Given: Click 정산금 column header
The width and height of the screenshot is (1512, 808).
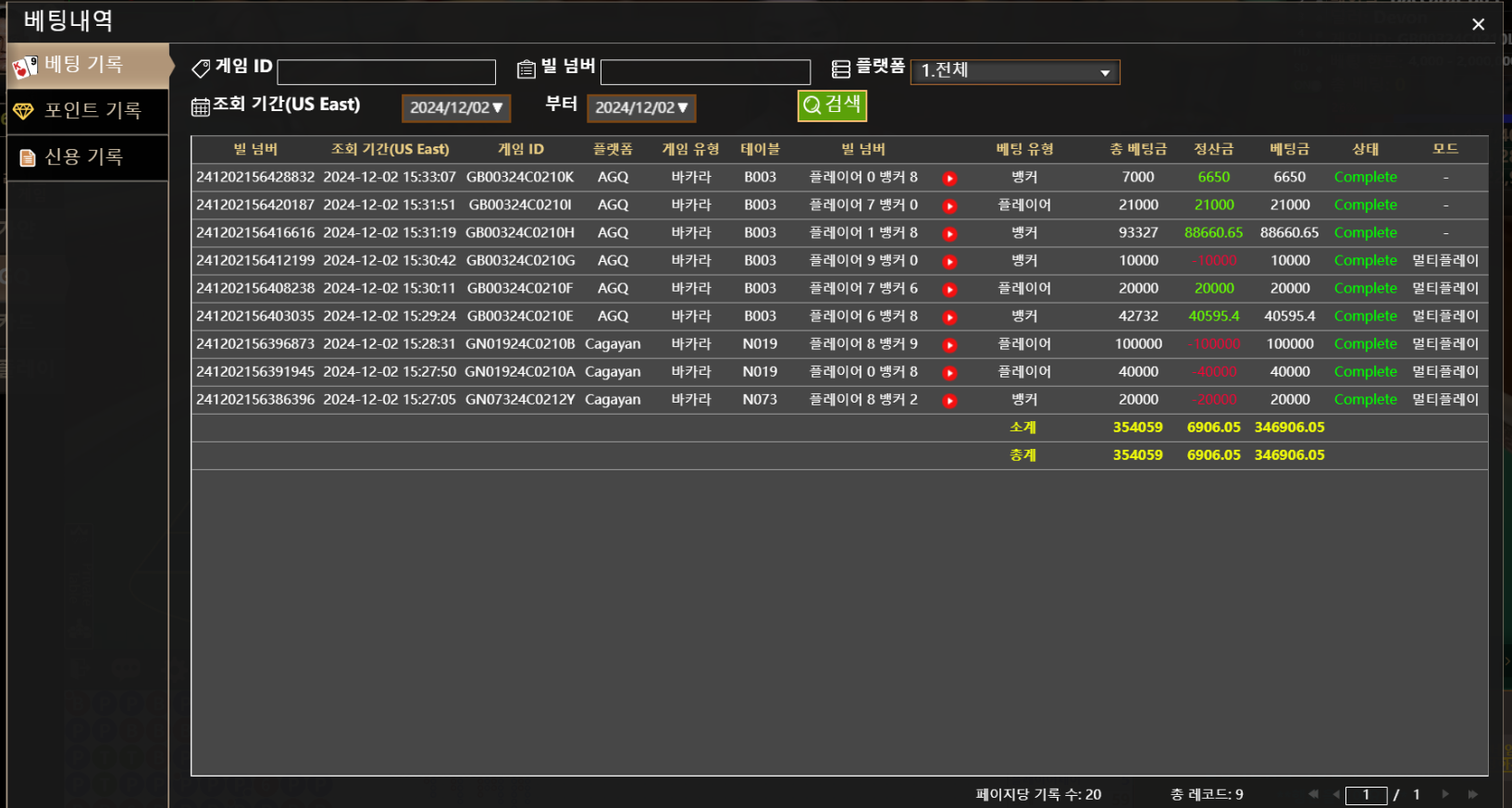Looking at the screenshot, I should (1213, 149).
